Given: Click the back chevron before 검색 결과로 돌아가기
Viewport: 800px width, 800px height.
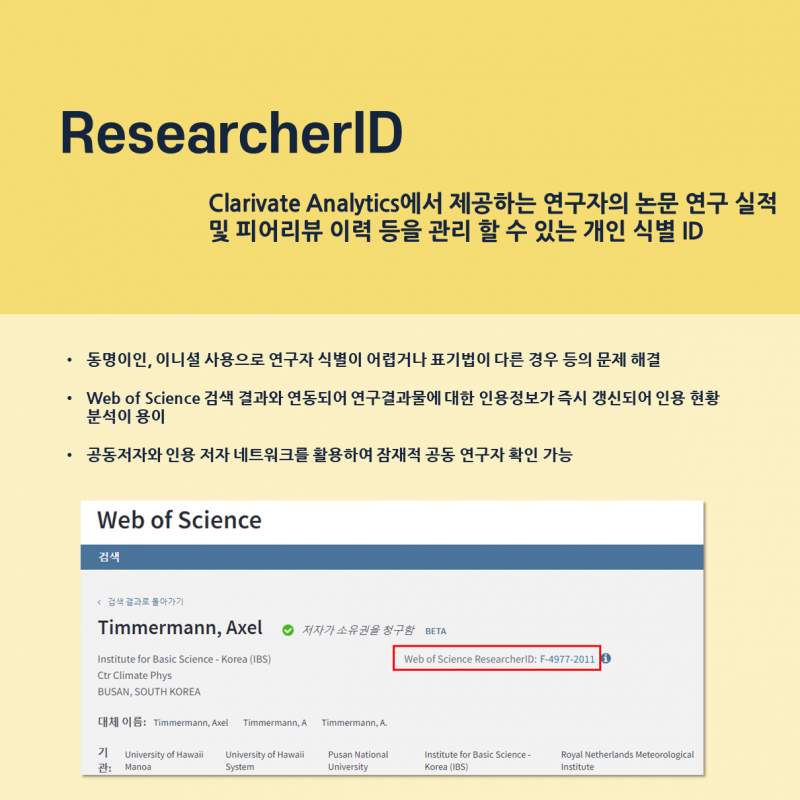Looking at the screenshot, I should [99, 602].
